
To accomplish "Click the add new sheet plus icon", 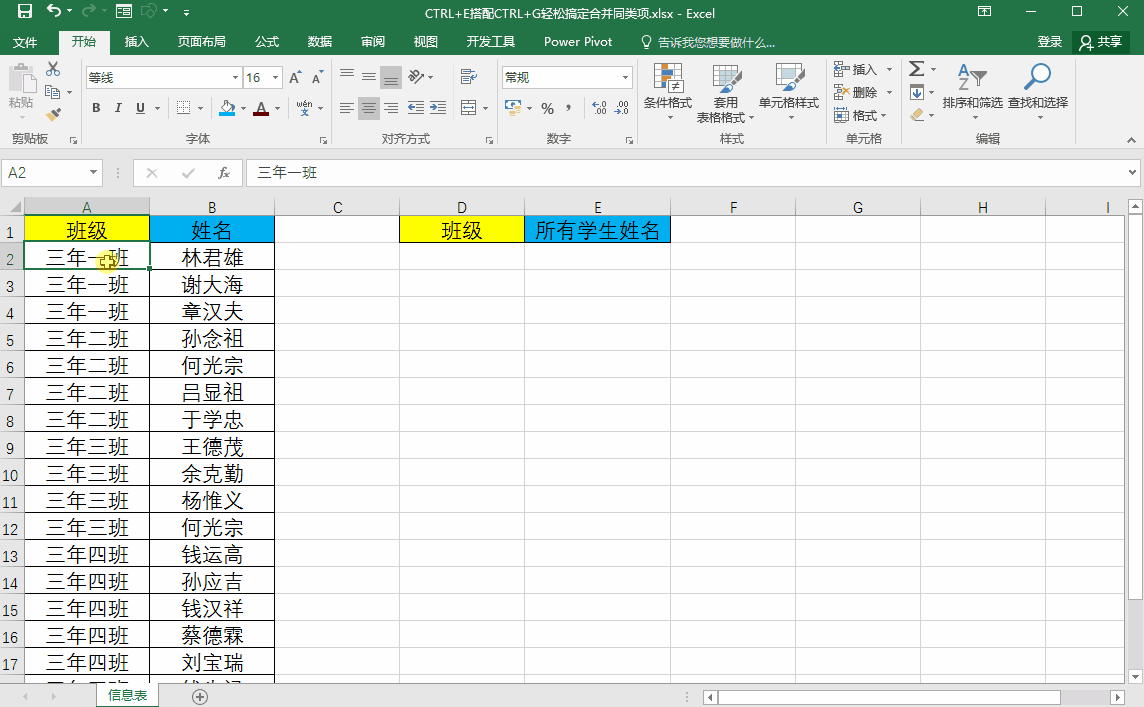I will (x=200, y=697).
